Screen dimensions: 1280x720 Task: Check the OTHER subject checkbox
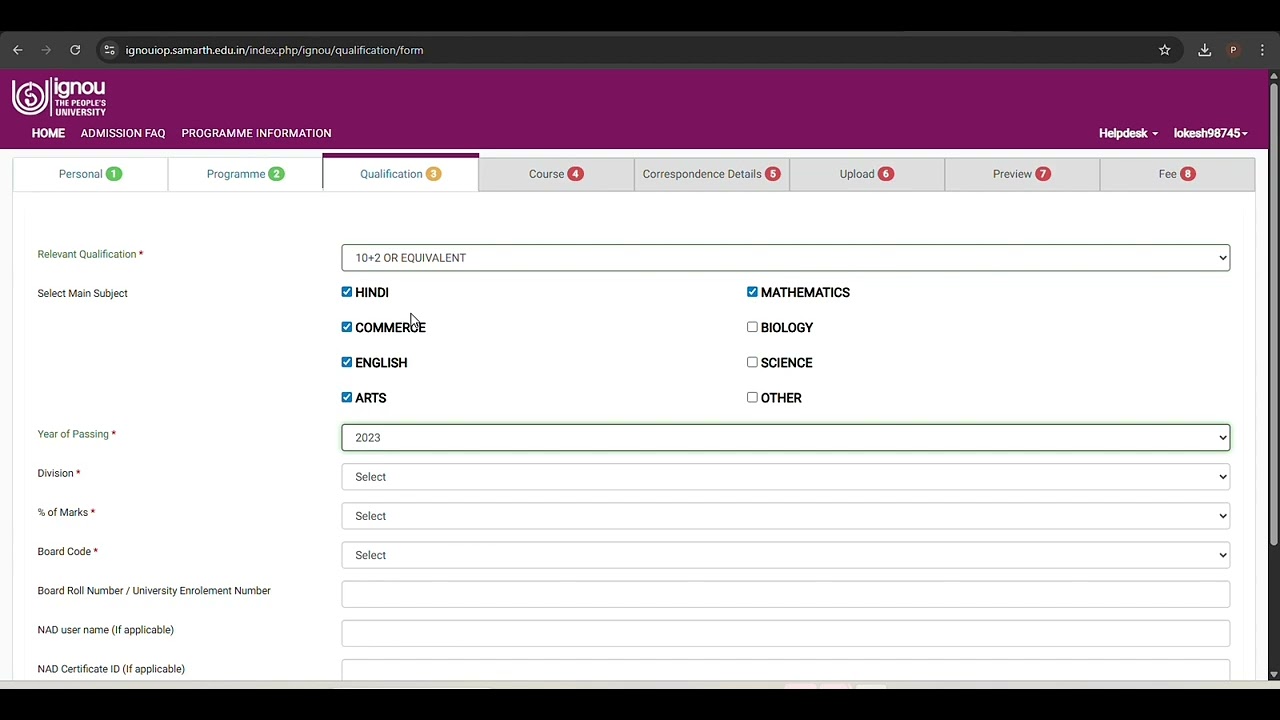coord(752,397)
